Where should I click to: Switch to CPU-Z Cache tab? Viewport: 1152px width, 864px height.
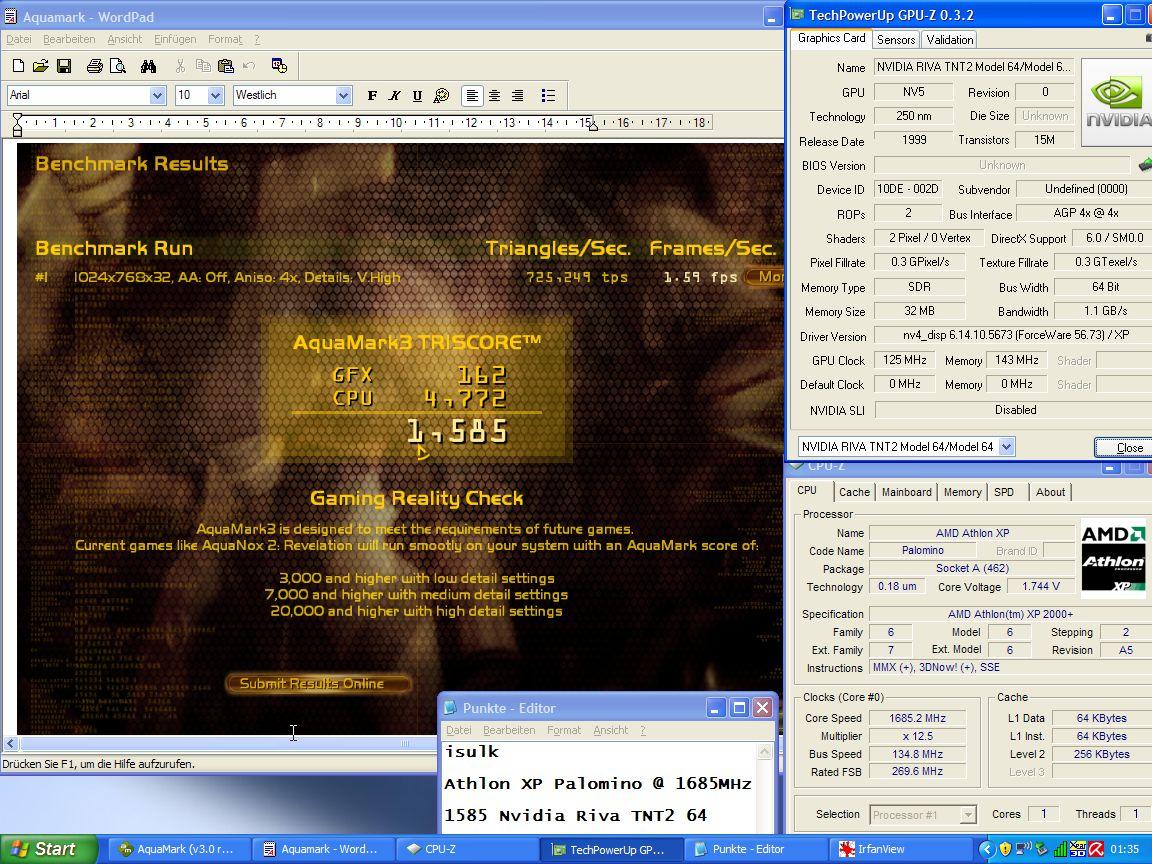(854, 492)
